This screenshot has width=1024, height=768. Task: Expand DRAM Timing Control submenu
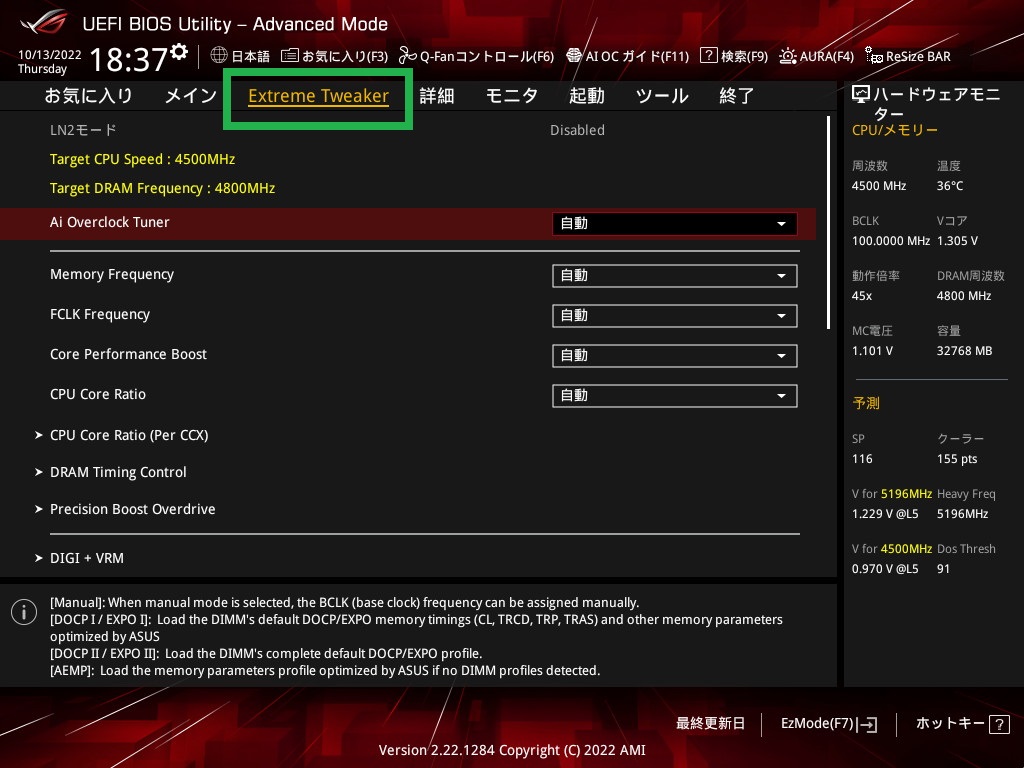coord(118,472)
